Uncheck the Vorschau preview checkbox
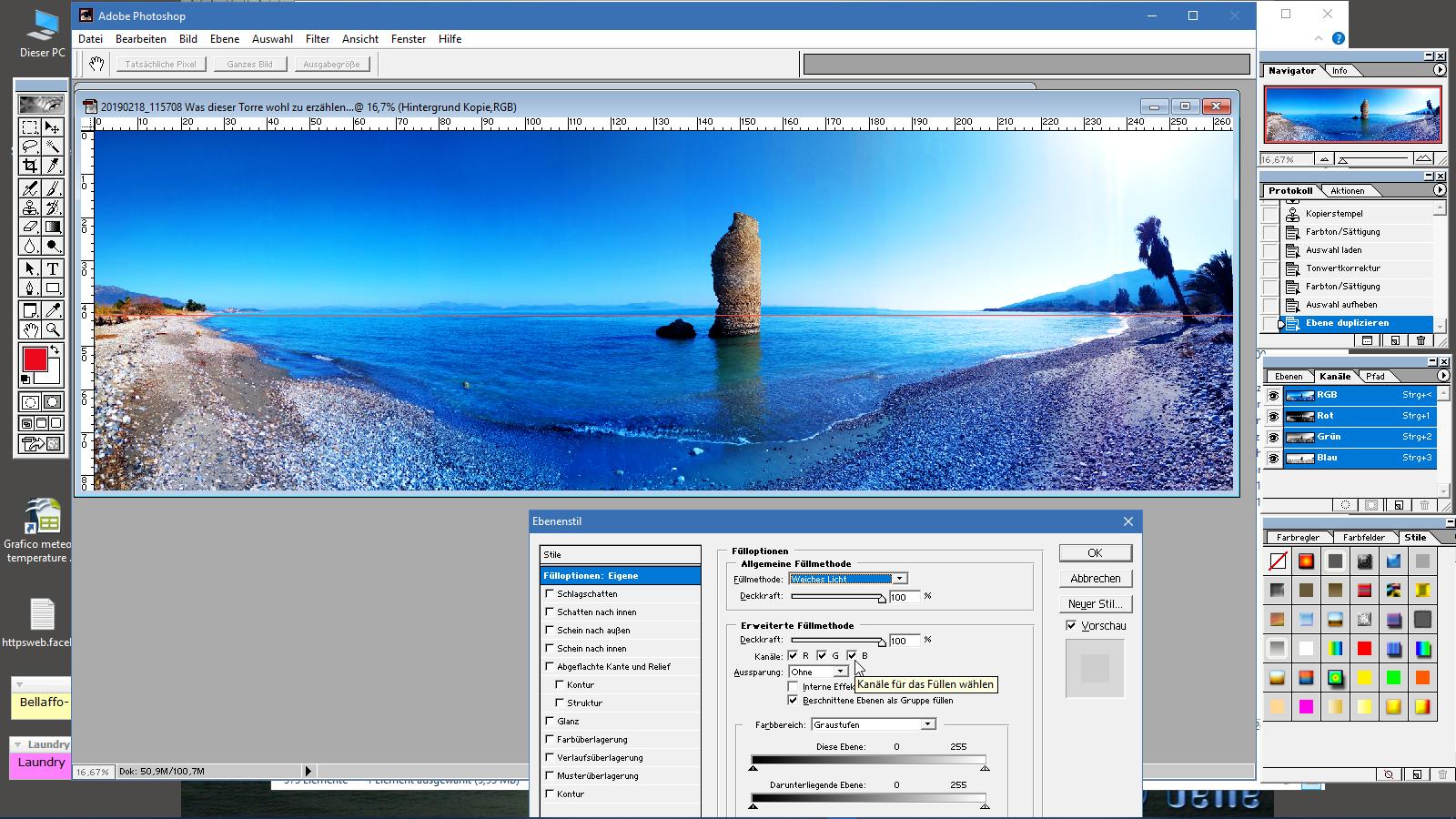This screenshot has height=819, width=1456. [1071, 625]
